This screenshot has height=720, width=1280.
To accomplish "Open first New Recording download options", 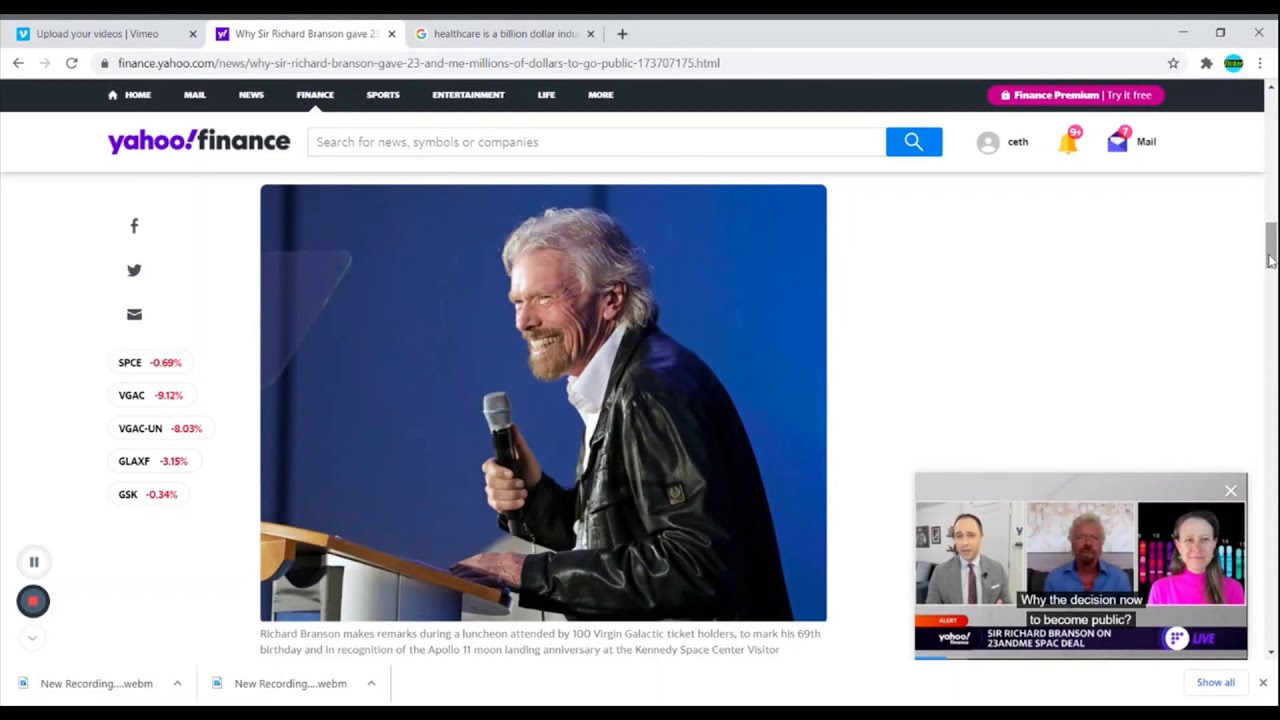I will [x=177, y=684].
